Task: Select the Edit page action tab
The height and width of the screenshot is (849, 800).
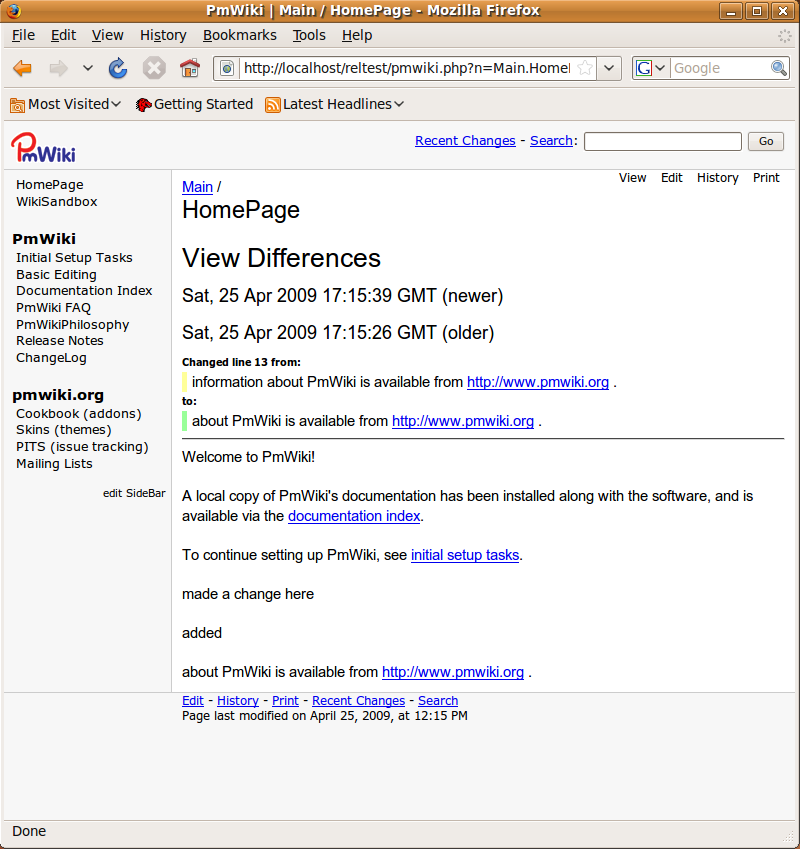Action: point(672,178)
